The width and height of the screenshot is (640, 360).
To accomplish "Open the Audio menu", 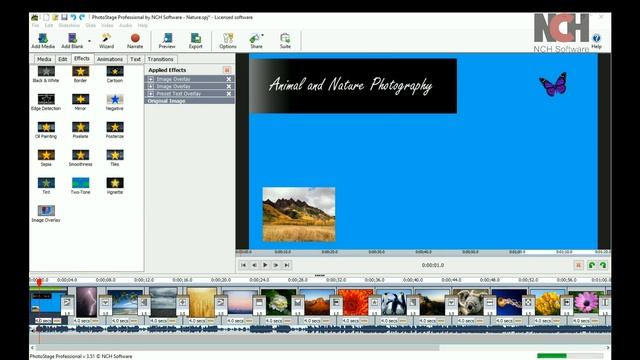I will (x=125, y=25).
